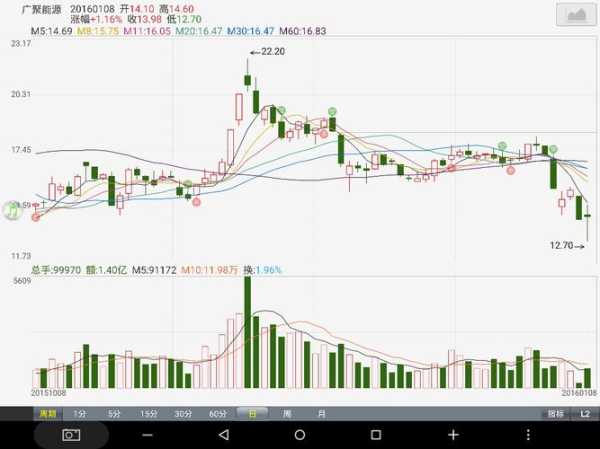Image resolution: width=600 pixels, height=449 pixels.
Task: Tap the M30:16.47 moving average label
Action: [x=251, y=31]
